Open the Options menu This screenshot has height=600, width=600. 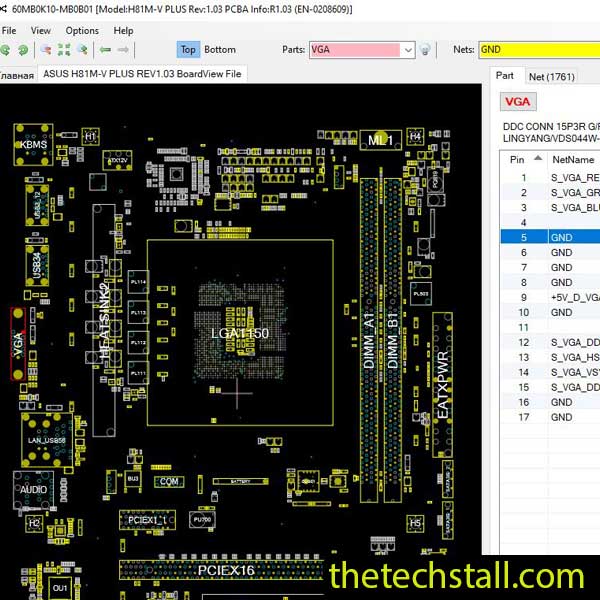pos(82,30)
